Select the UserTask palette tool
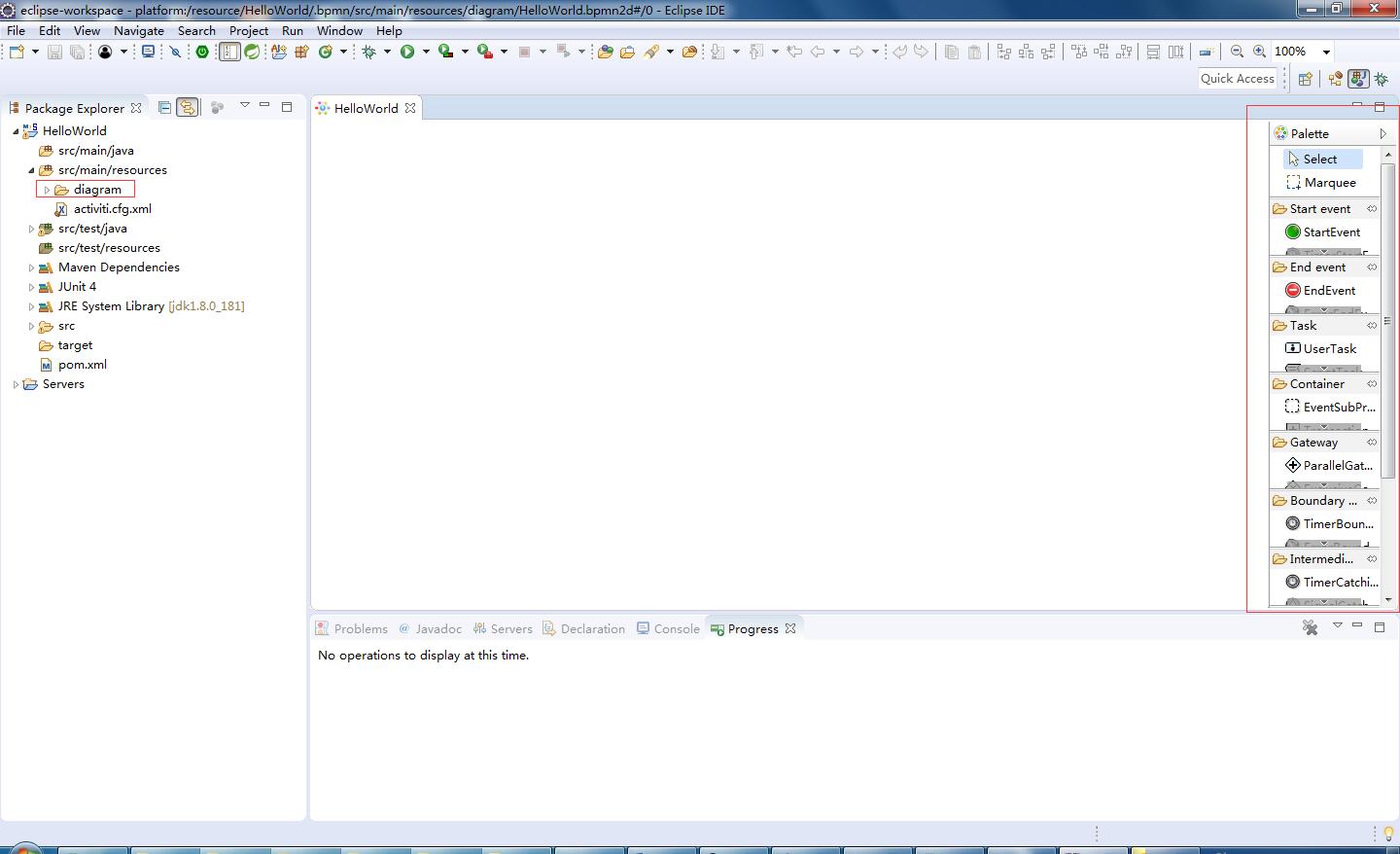 tap(1320, 348)
